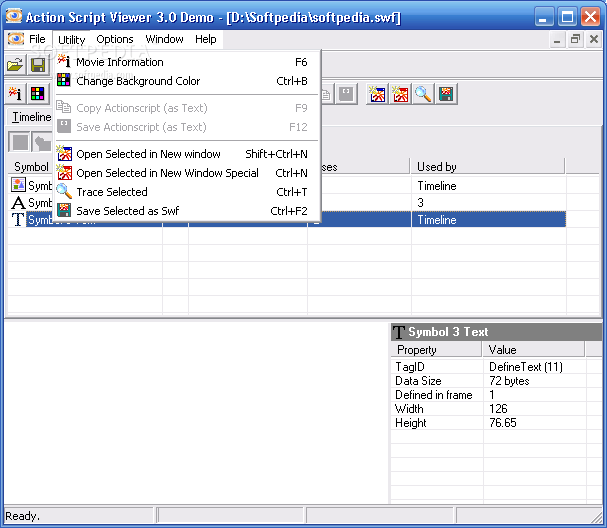Minimize the inner document window
The height and width of the screenshot is (528, 607).
[x=557, y=39]
